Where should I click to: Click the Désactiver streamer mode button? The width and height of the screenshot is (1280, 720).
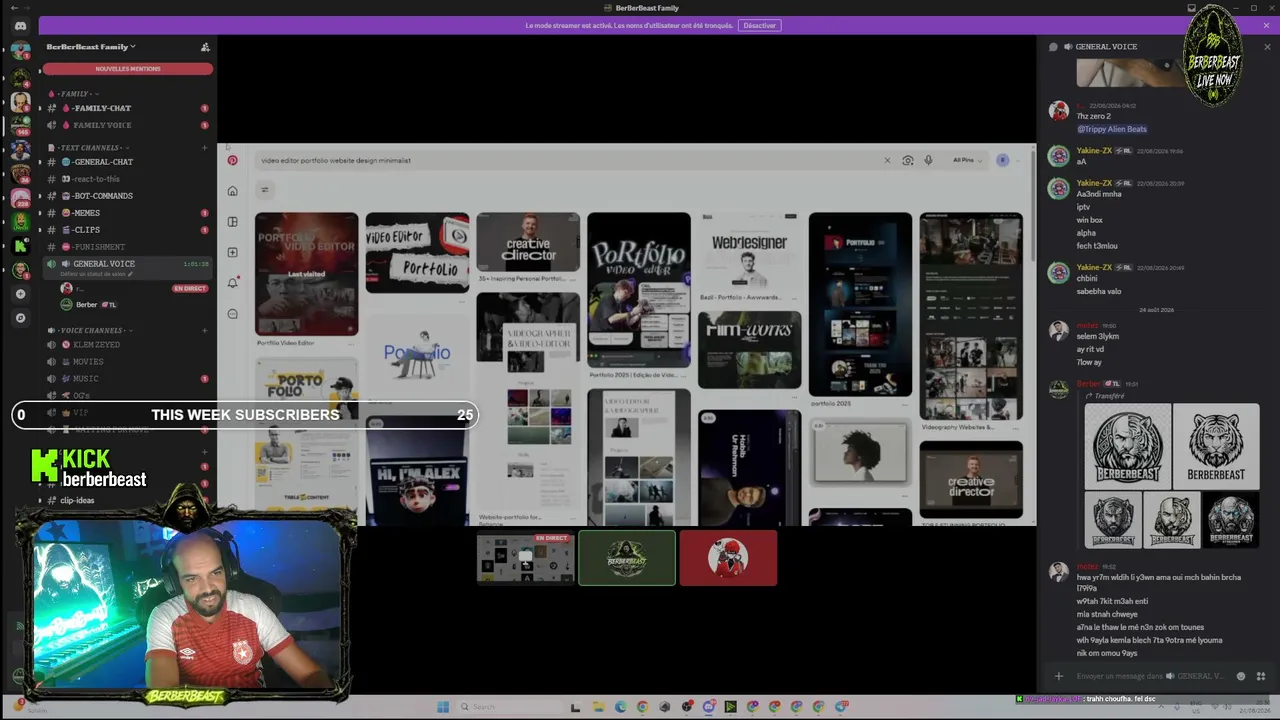[760, 25]
